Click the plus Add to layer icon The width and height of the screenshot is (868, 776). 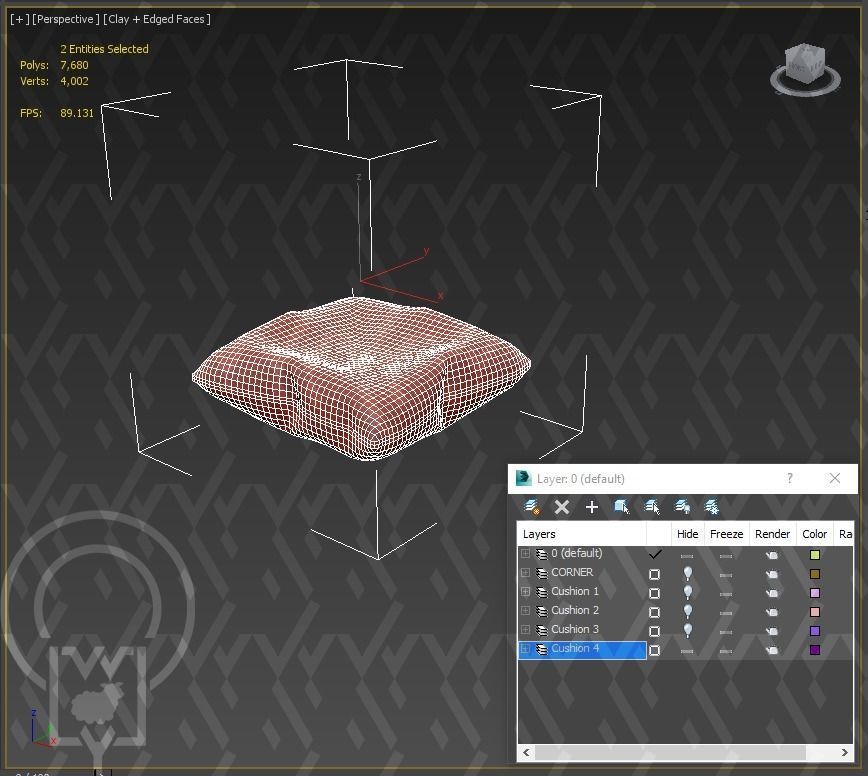[591, 507]
